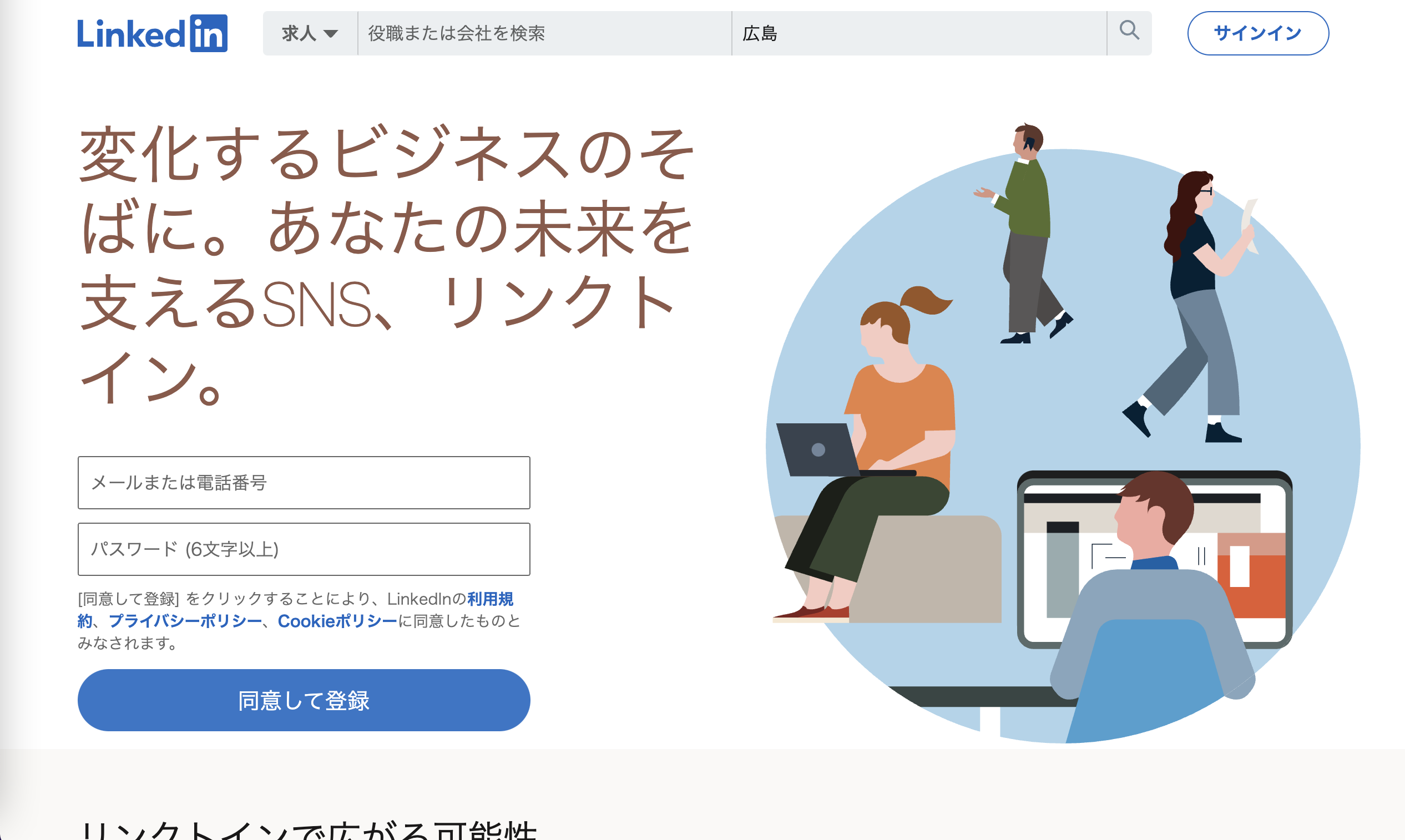This screenshot has width=1405, height=840.
Task: Click the dropdown arrow next to 求人
Action: click(331, 34)
